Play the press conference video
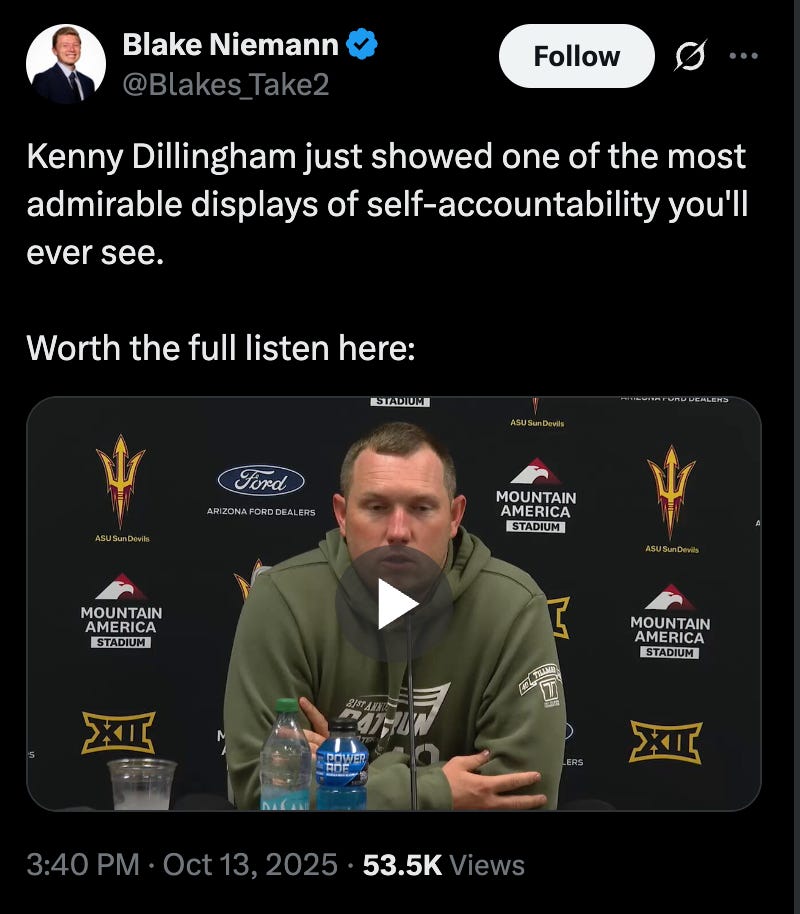The image size is (800, 914). click(x=394, y=603)
